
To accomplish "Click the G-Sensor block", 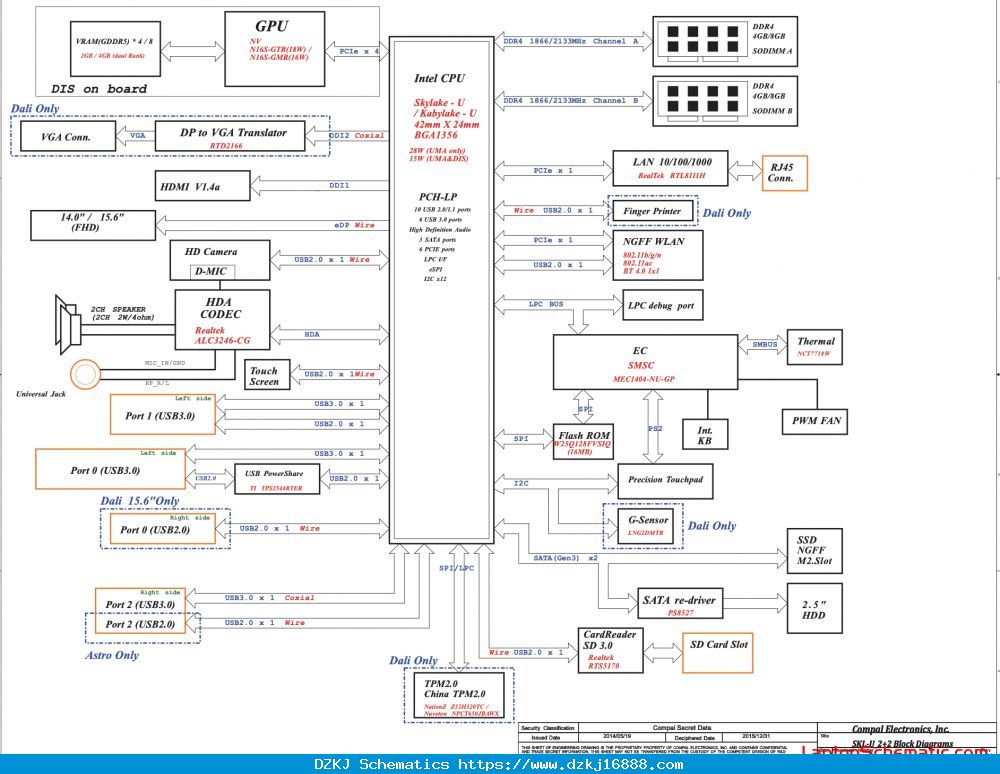I will coord(646,526).
